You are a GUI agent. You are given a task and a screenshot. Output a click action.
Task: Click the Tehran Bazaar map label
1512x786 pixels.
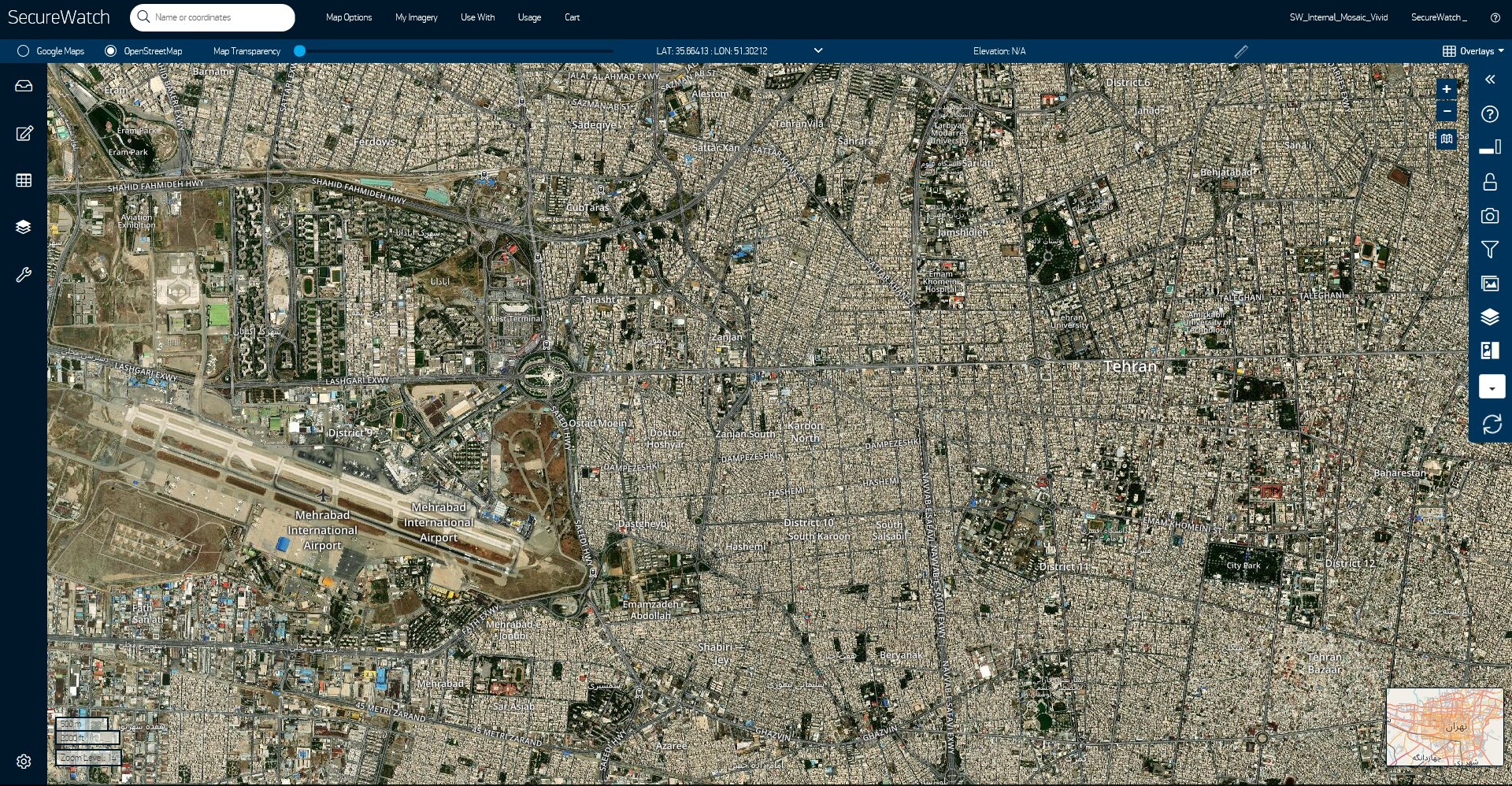click(x=1325, y=663)
